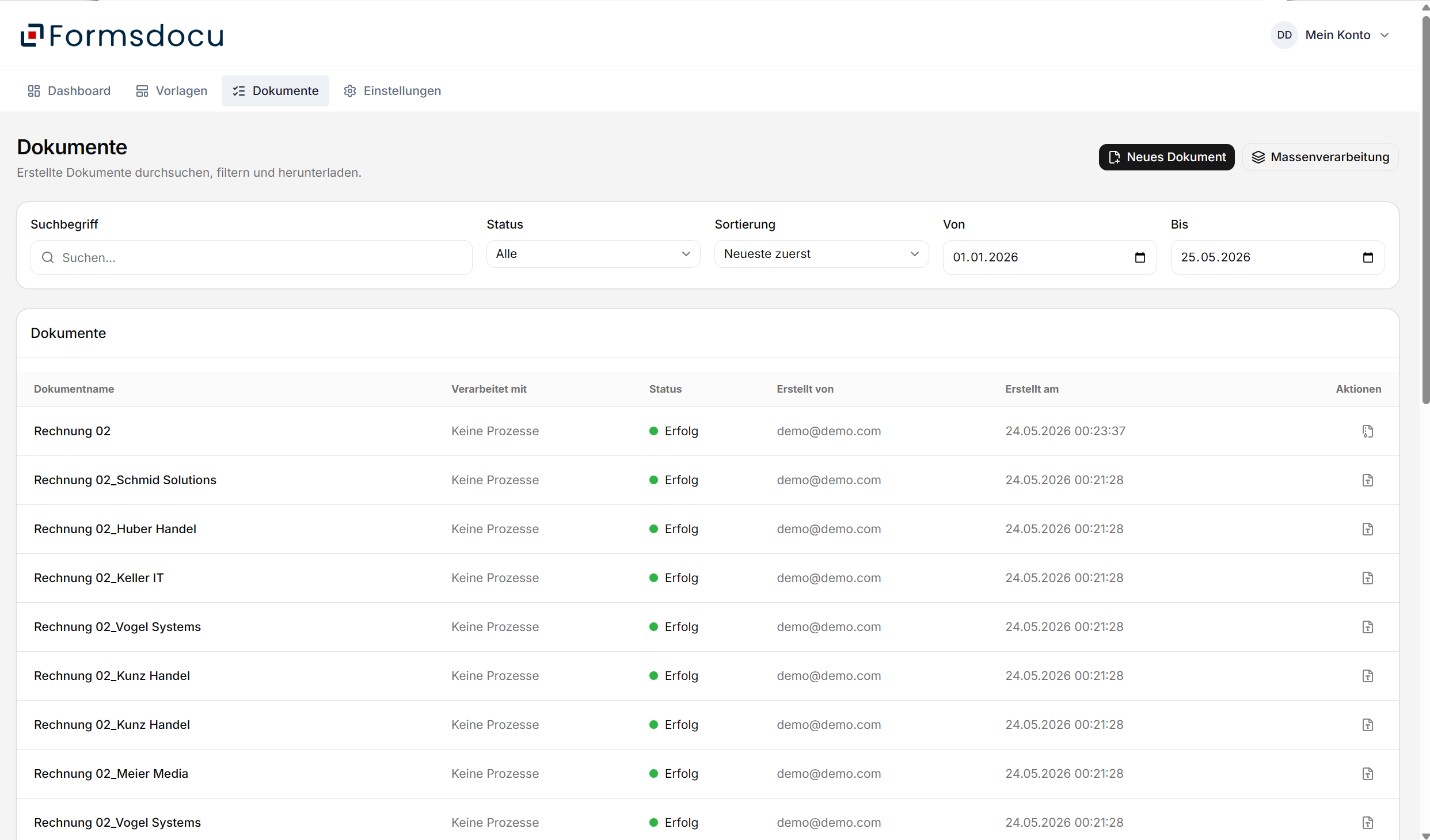
Task: Focus the Suchen search field
Action: (251, 257)
